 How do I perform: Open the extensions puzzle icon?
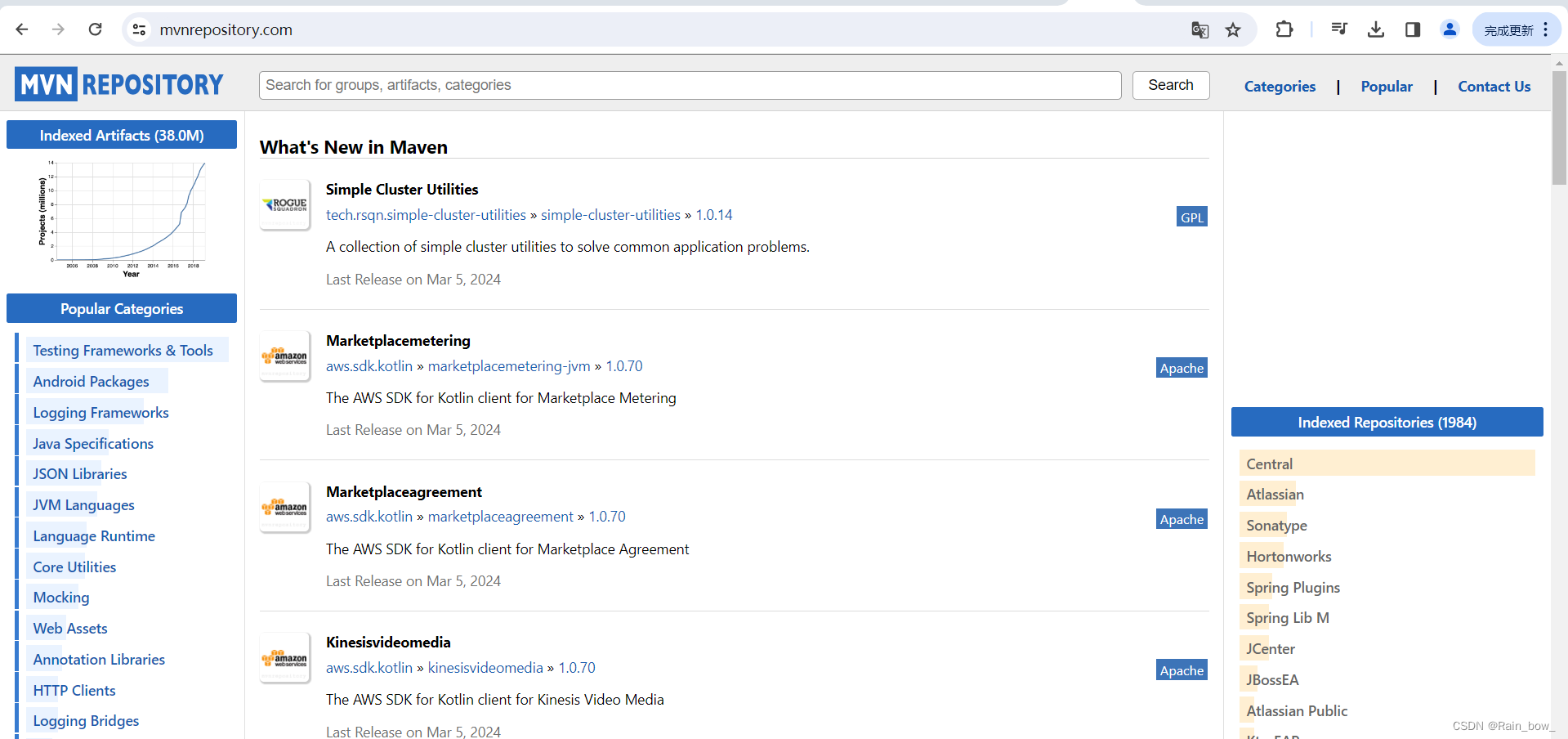(x=1284, y=29)
